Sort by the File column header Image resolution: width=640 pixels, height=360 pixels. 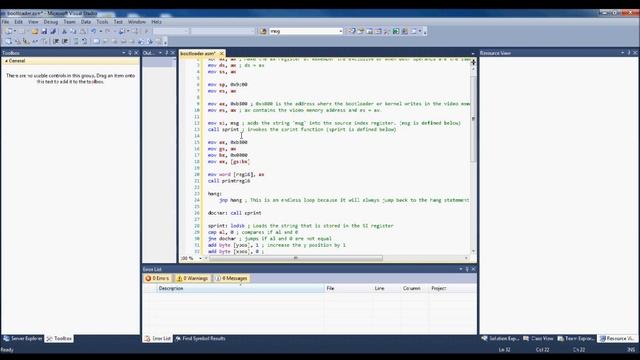[348, 288]
